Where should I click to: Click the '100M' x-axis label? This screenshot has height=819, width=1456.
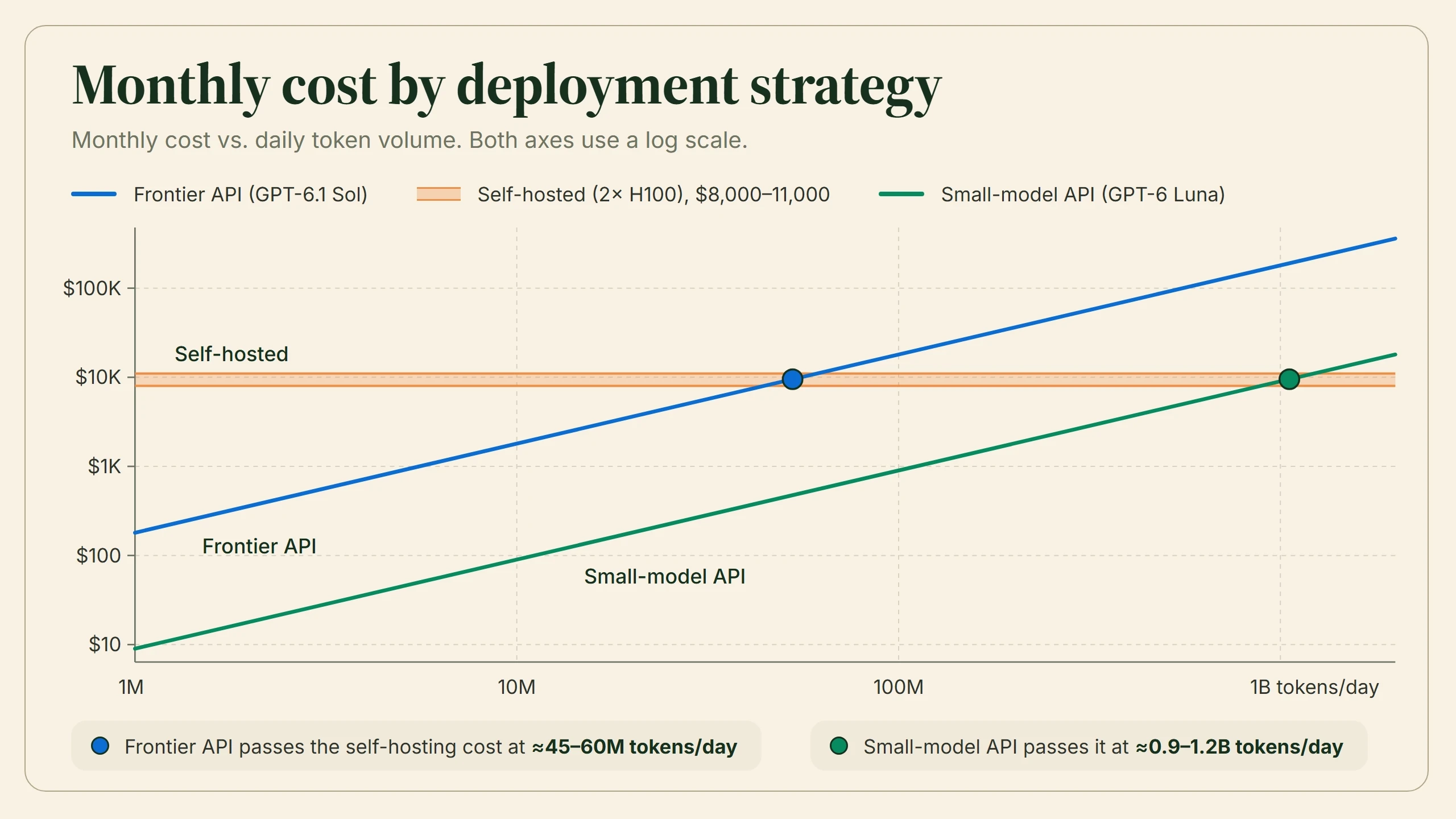(x=899, y=687)
